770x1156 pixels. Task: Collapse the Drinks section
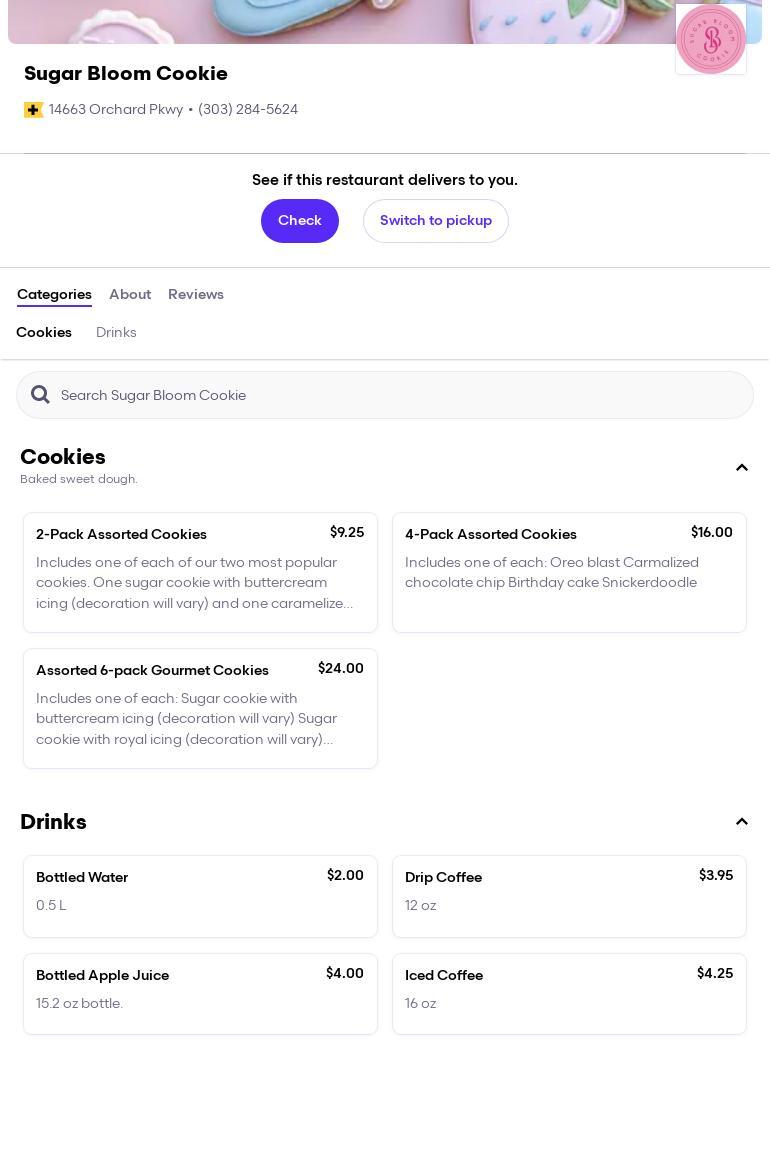point(742,822)
